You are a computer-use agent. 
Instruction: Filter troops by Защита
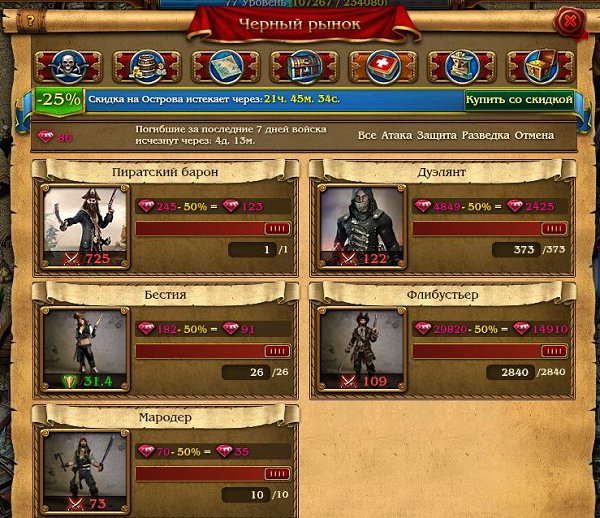tap(437, 135)
